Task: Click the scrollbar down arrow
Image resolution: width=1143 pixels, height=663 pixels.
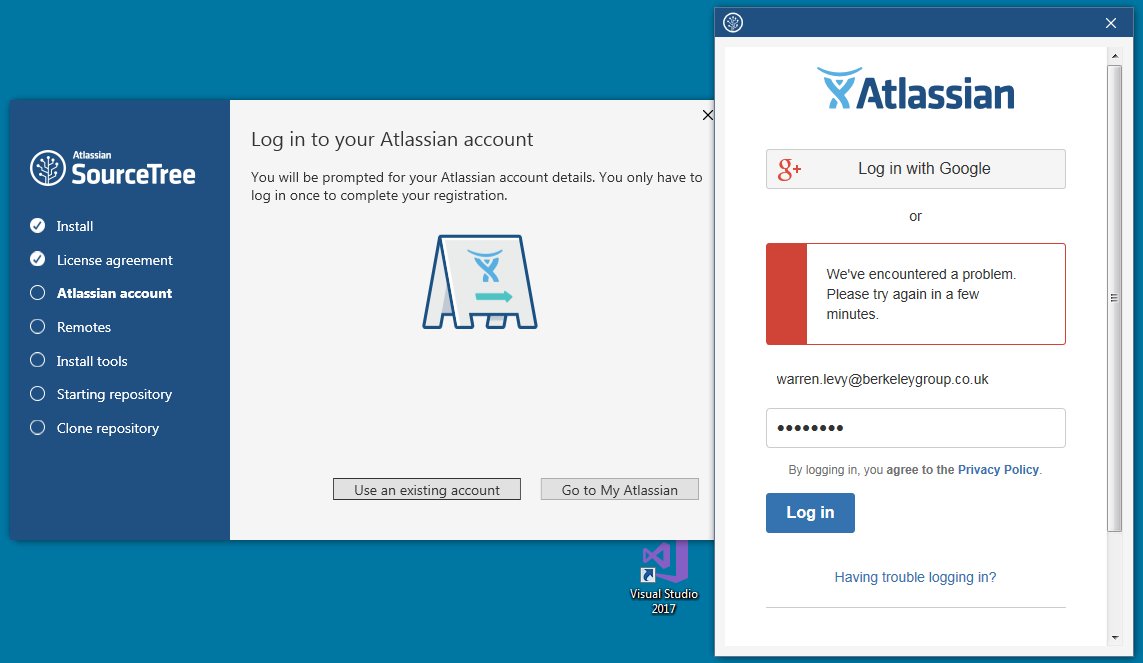Action: 1115,638
